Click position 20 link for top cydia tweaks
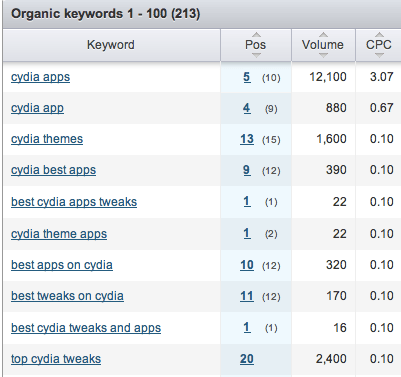 (247, 359)
